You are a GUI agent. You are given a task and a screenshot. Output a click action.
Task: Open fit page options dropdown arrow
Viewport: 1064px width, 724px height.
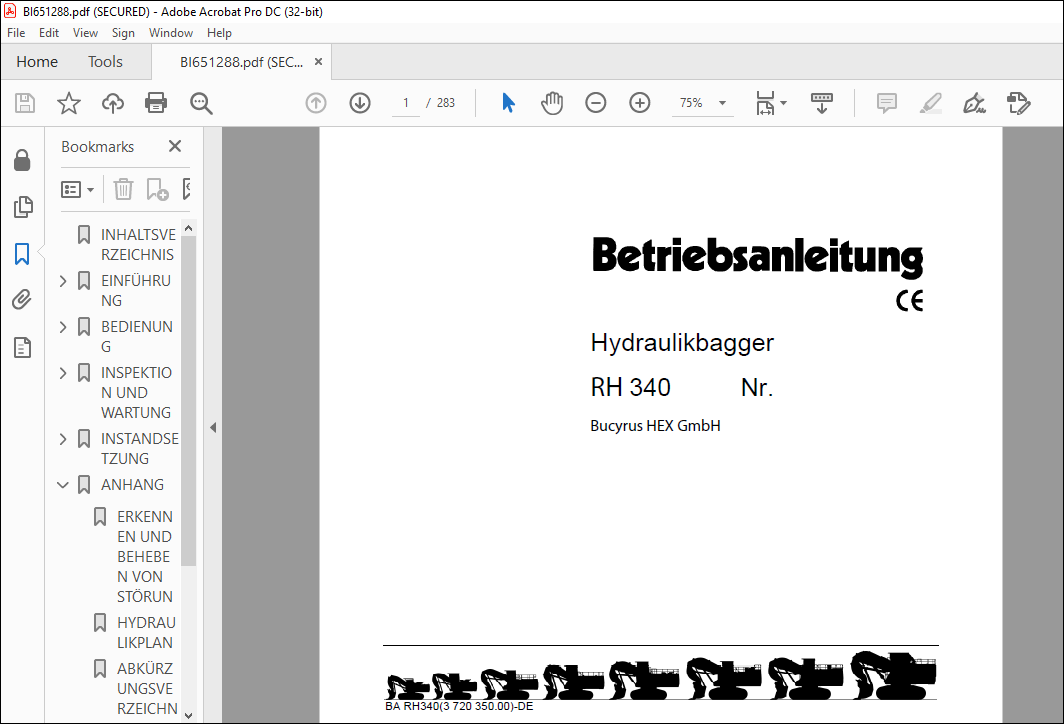(x=784, y=103)
